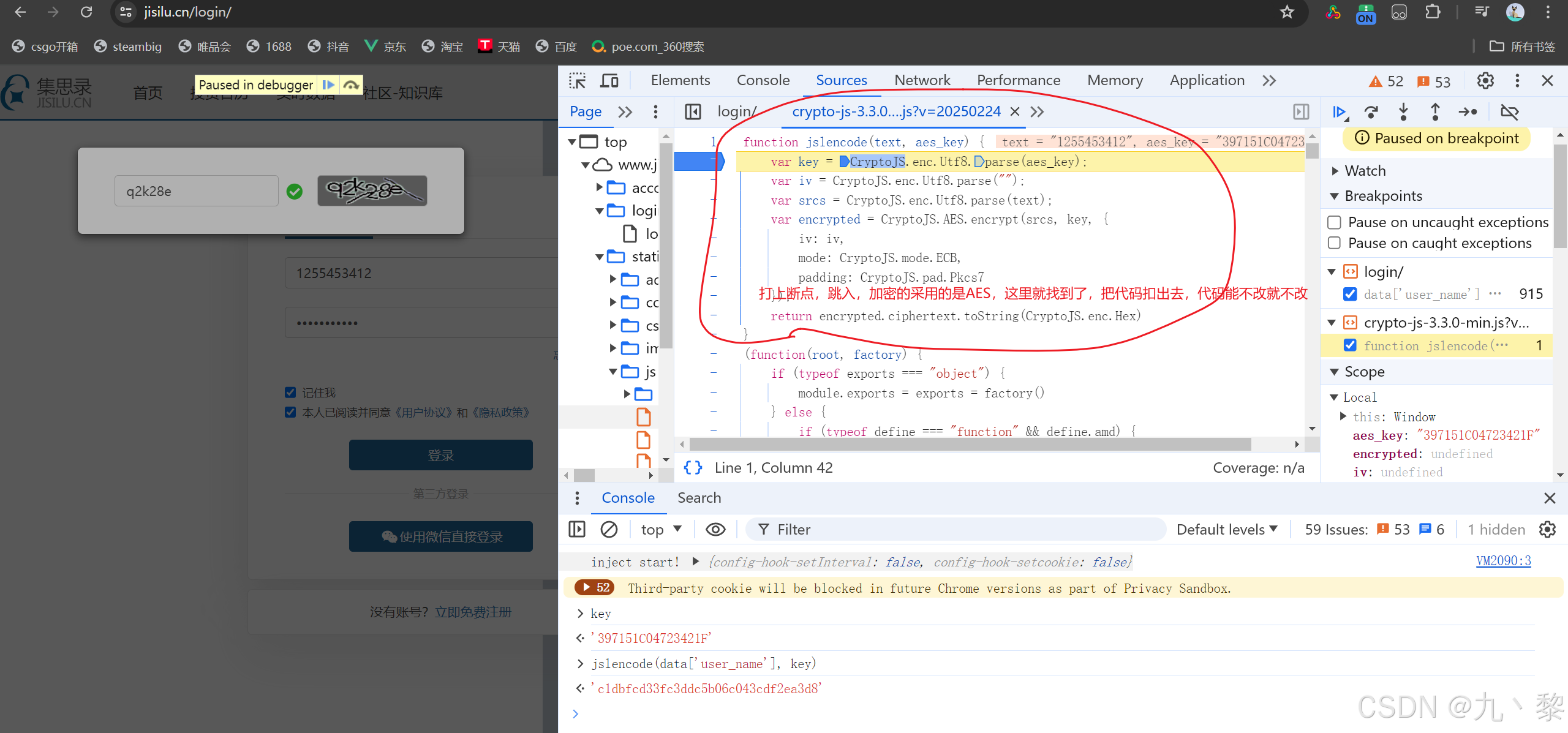Open the Search drawer tab
Image resolution: width=1568 pixels, height=733 pixels.
coord(699,498)
